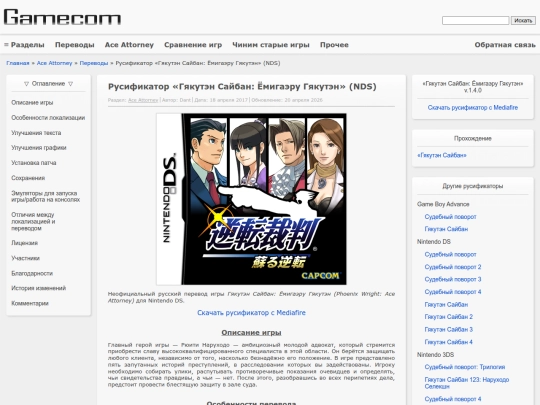
Task: Open the Сравнение игр menu item
Action: tap(193, 45)
